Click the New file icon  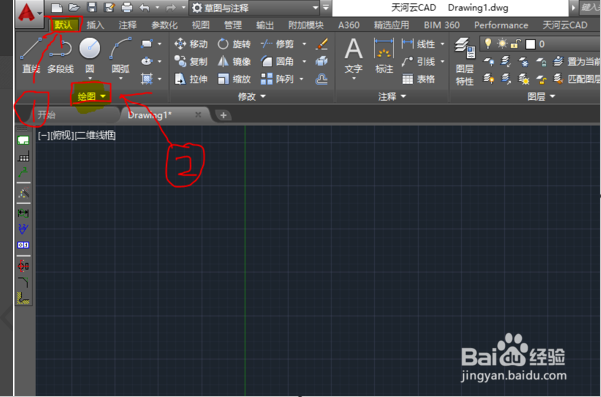57,7
